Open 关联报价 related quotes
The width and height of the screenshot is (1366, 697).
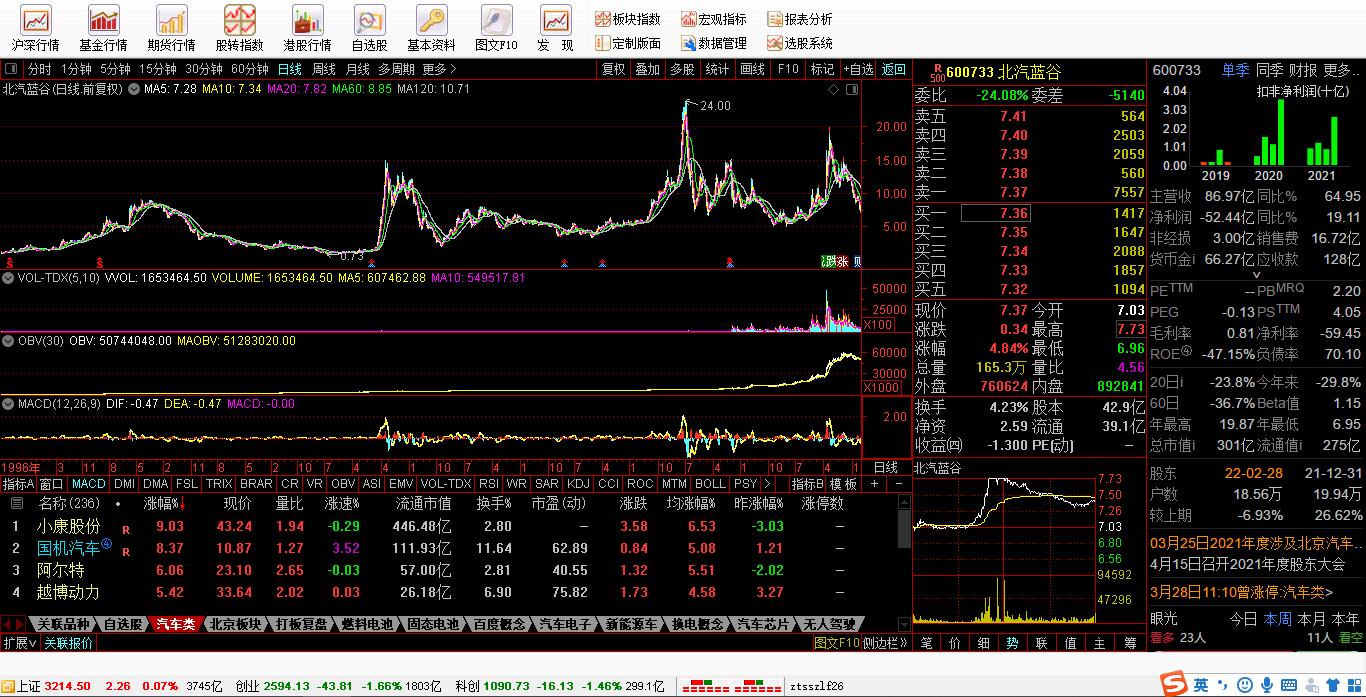[68, 642]
